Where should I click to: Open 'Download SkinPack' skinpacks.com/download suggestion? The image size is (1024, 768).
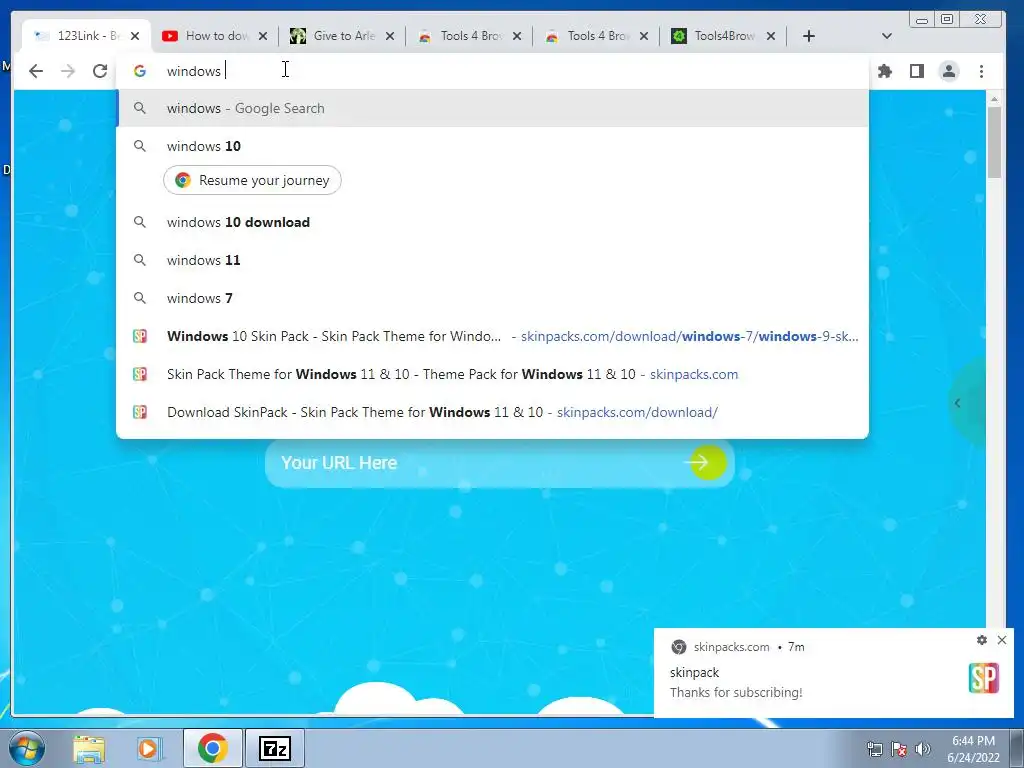[x=492, y=412]
